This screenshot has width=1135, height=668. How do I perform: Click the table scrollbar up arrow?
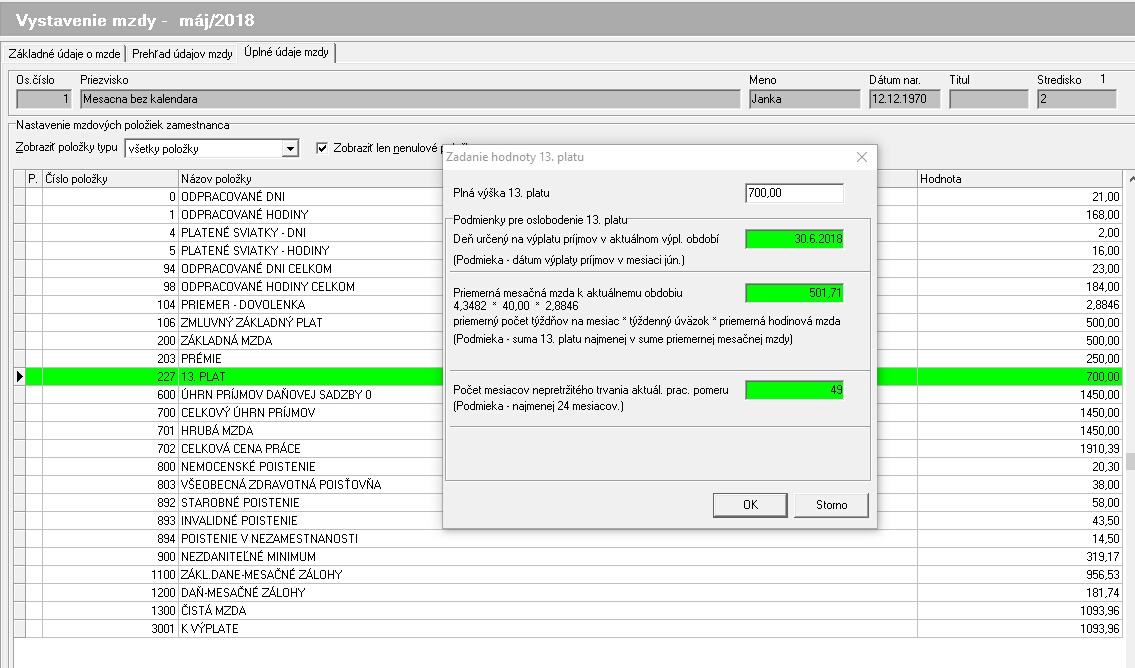pos(1130,179)
